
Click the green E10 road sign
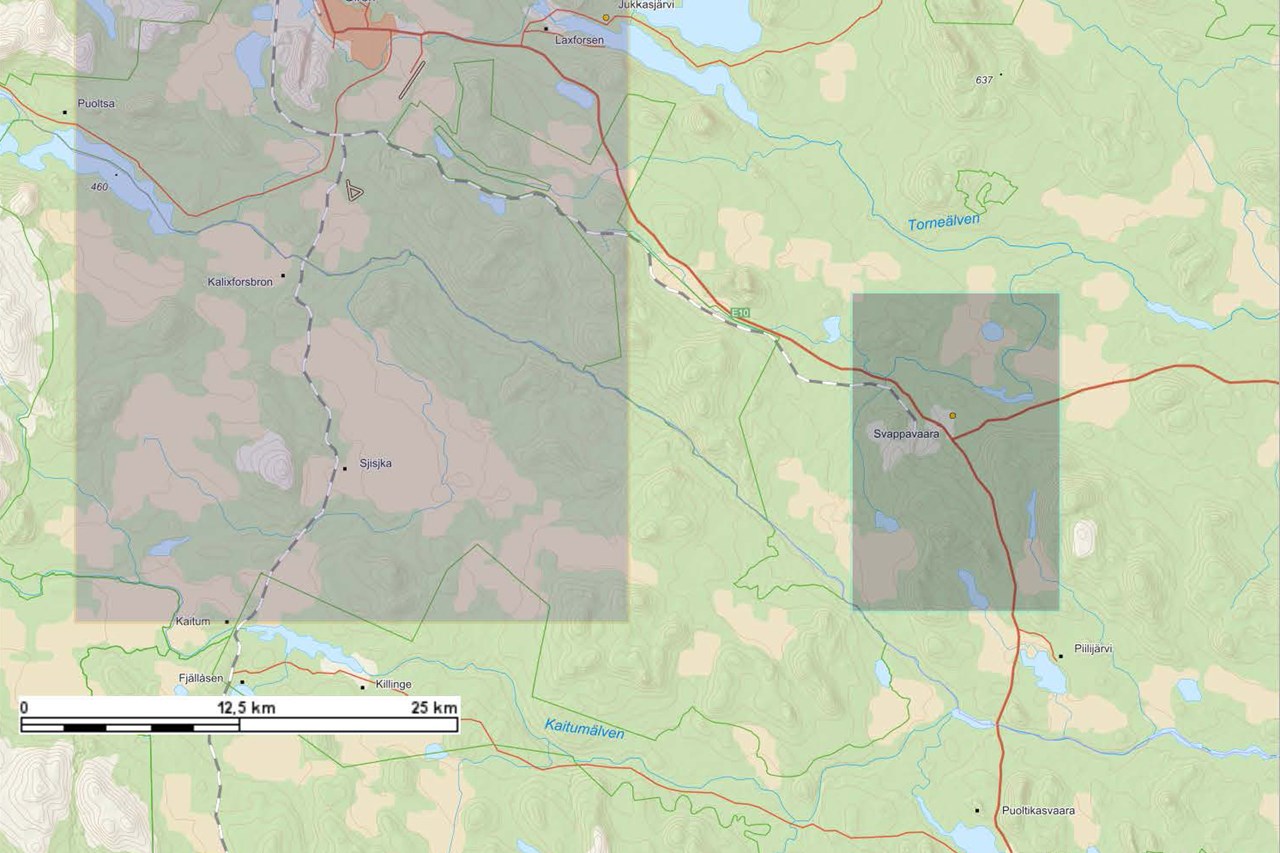(740, 313)
